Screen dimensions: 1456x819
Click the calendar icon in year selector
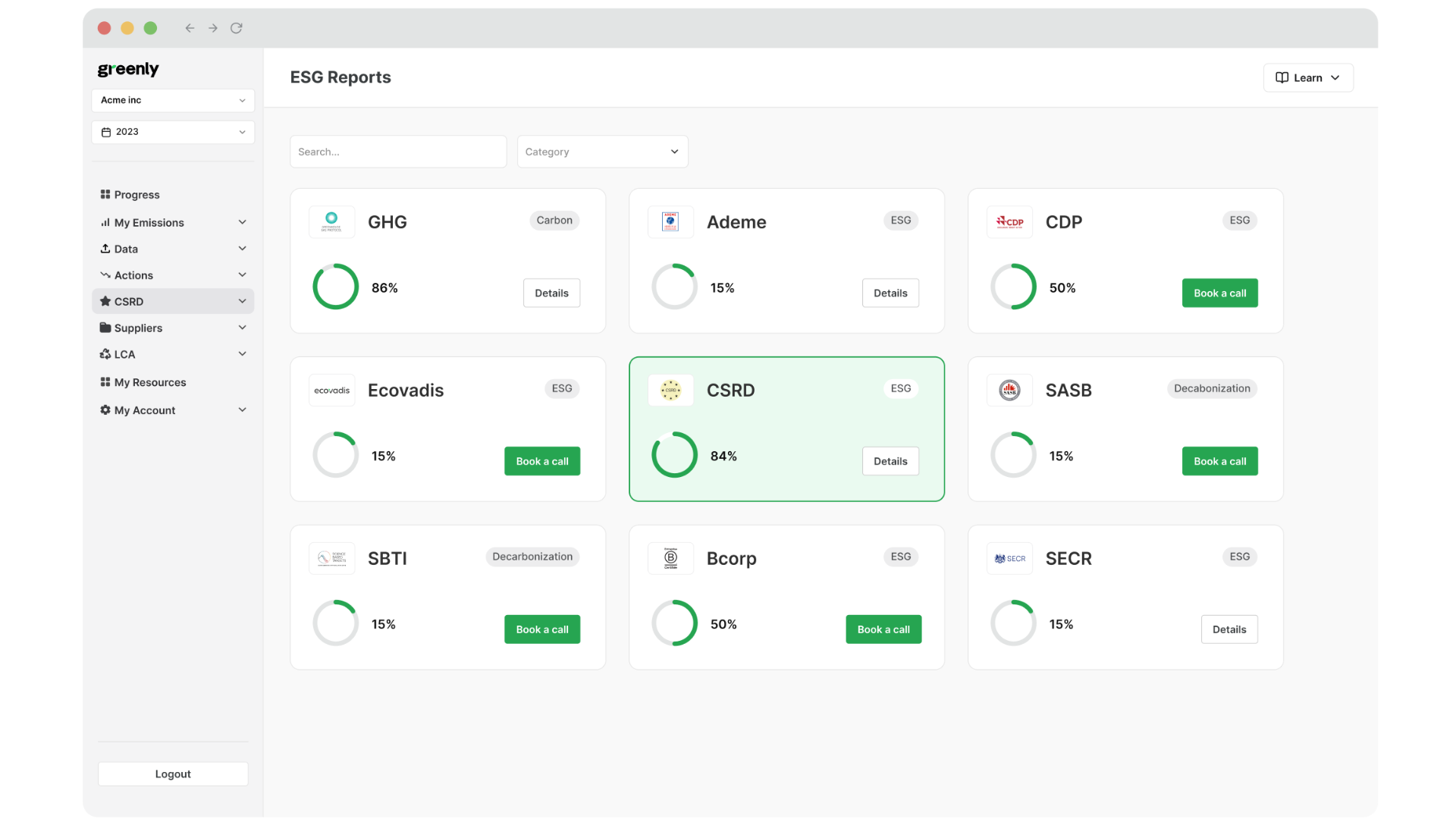(106, 132)
